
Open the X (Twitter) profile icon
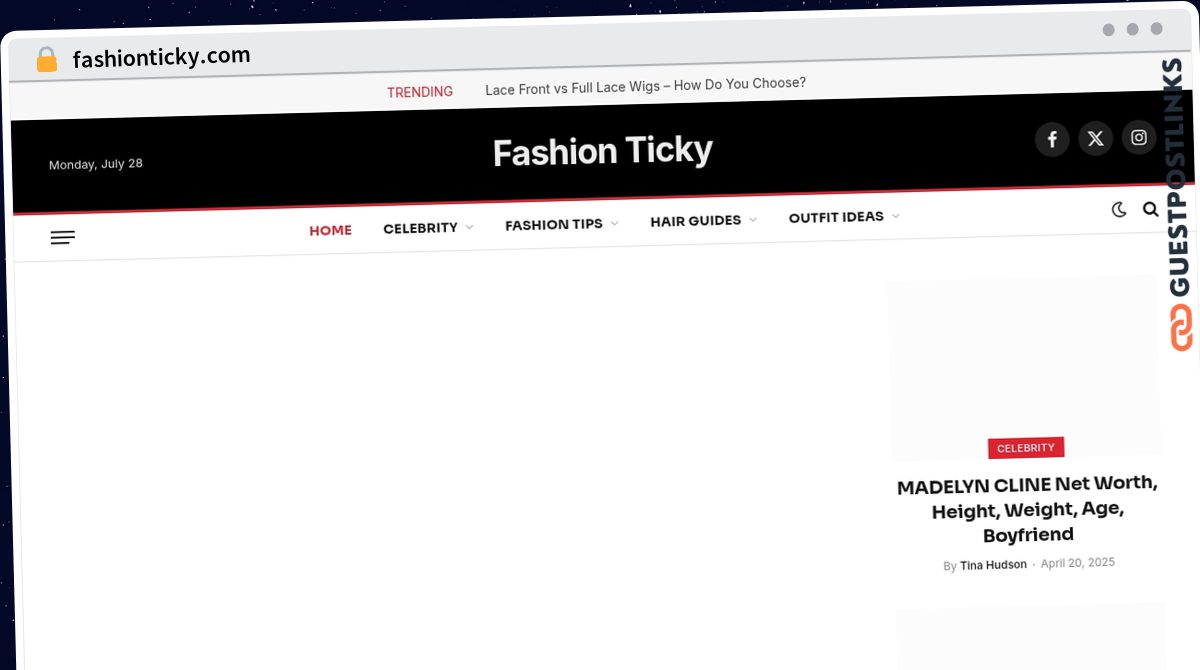tap(1096, 139)
